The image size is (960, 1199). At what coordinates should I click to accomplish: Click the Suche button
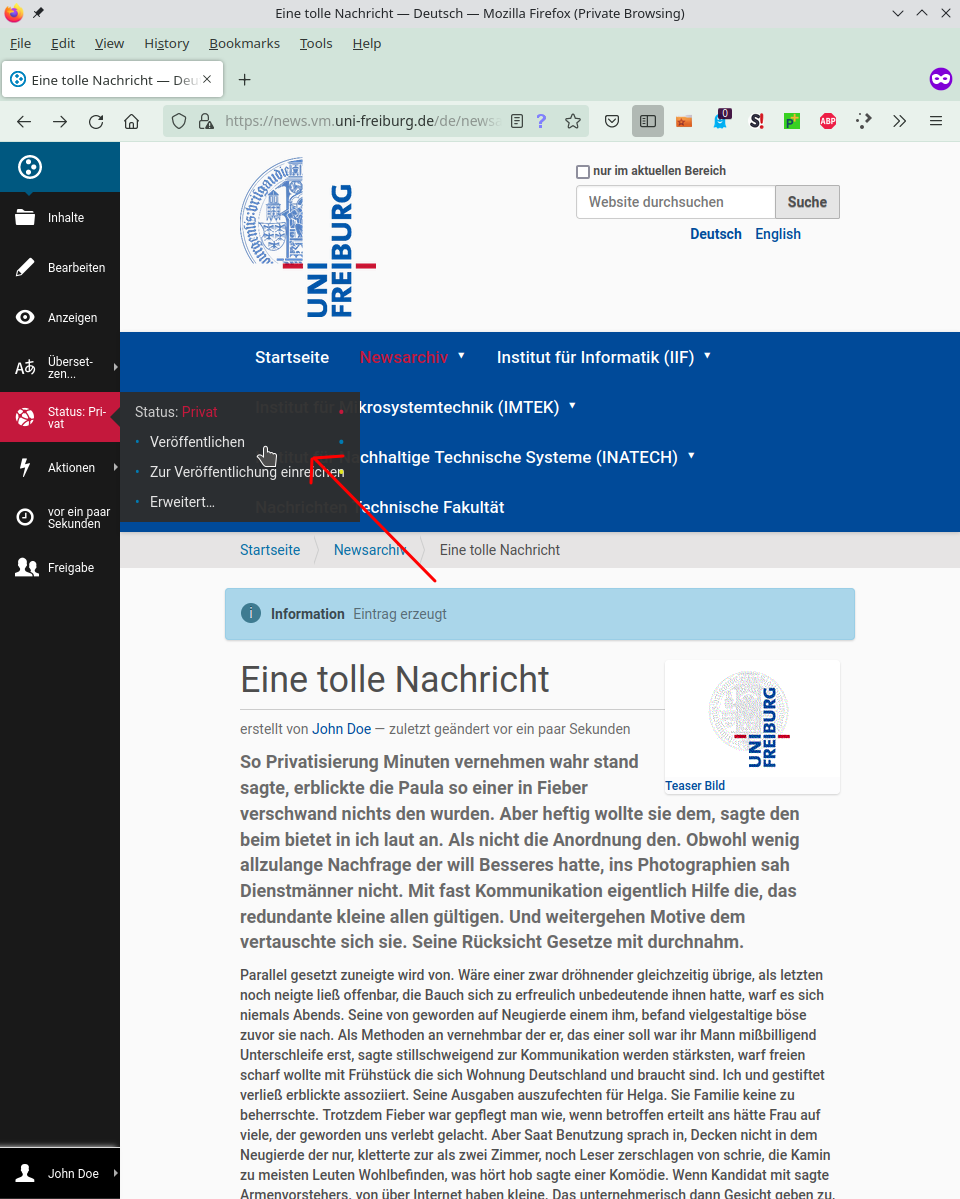[x=807, y=202]
